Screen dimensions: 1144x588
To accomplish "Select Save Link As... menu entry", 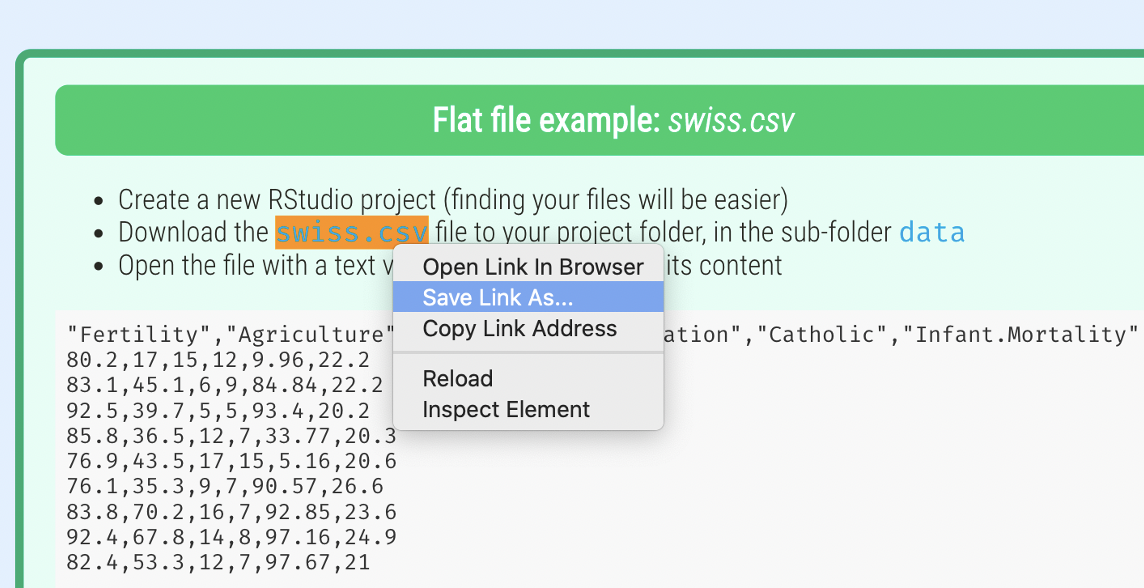I will (498, 298).
